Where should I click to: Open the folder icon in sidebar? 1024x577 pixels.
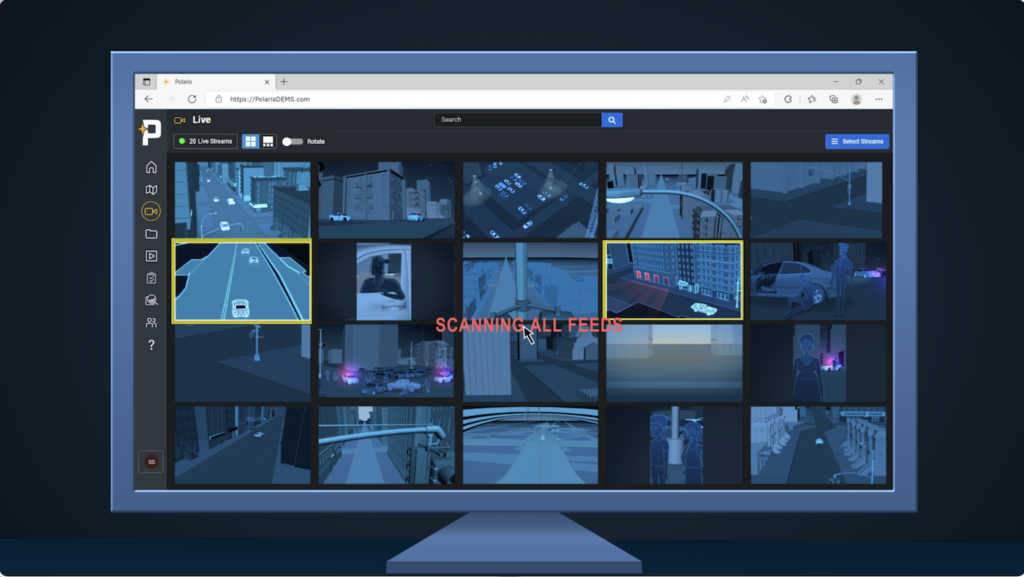click(x=151, y=234)
